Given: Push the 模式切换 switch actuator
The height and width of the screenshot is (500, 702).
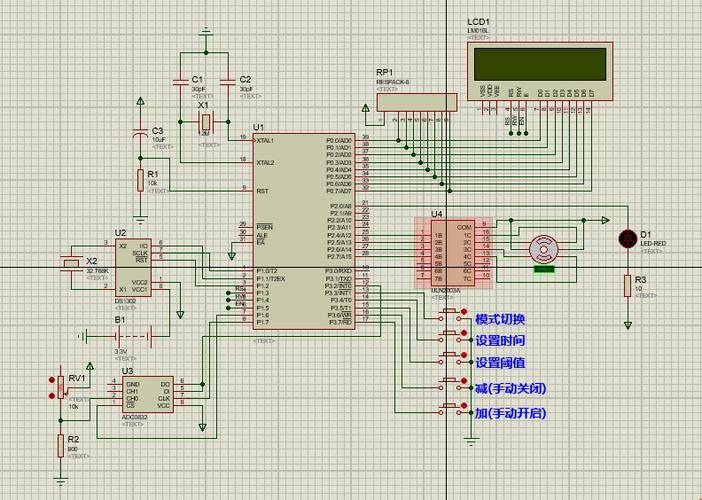Looking at the screenshot, I should click(x=449, y=310).
